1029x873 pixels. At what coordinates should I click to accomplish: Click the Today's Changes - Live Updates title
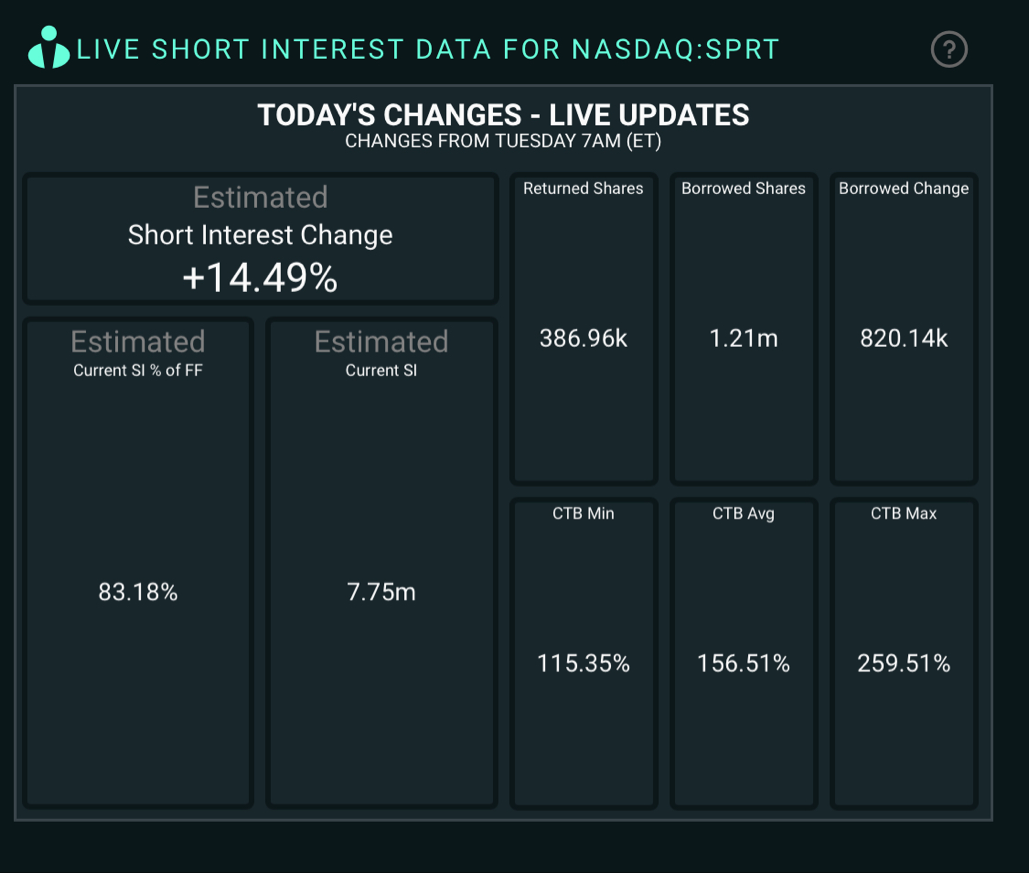pyautogui.click(x=503, y=115)
